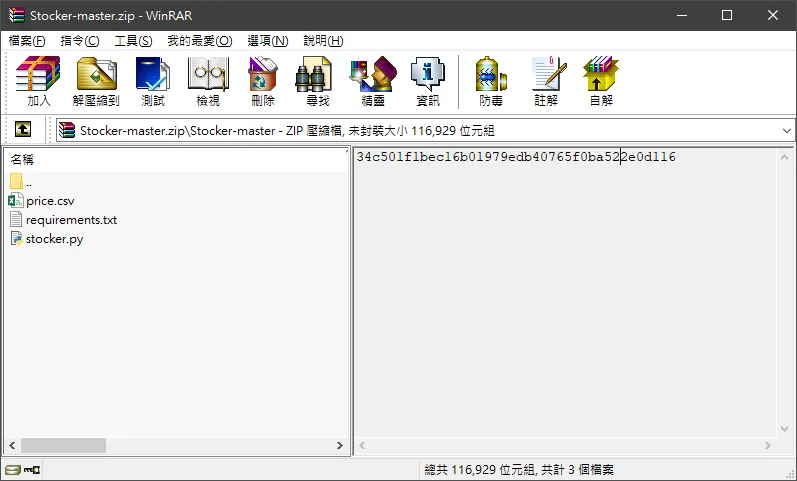Run the 測試 (Test) archive tool

153,81
